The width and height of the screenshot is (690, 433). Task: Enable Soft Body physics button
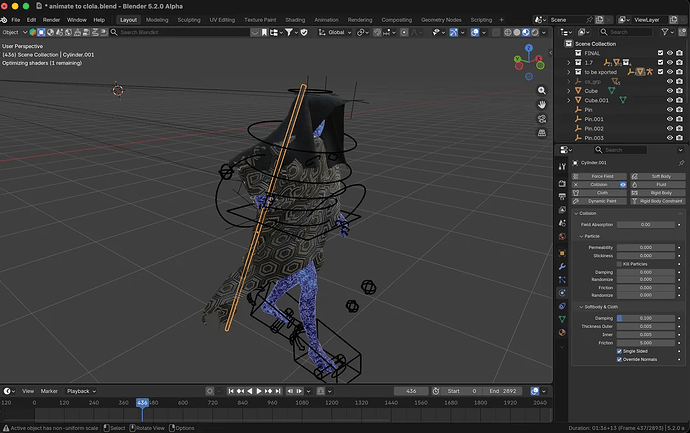[x=658, y=176]
